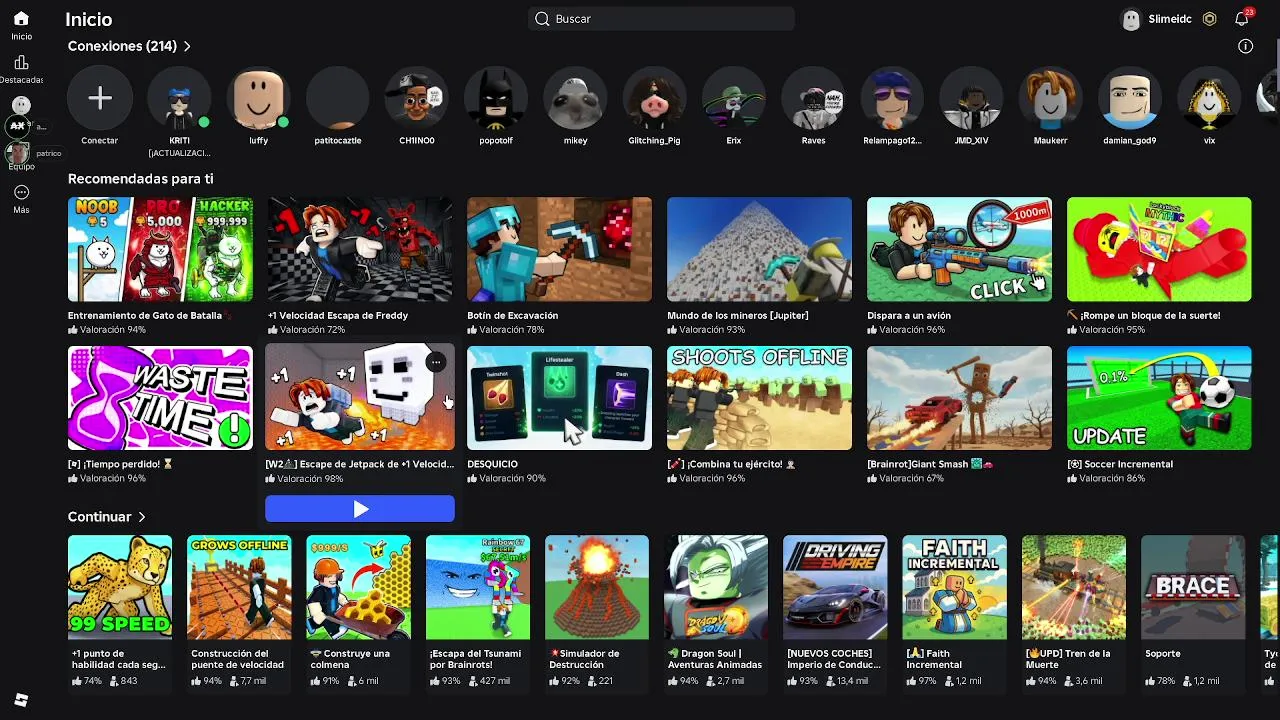
Task: Open the Slimeidc profile avatar
Action: pyautogui.click(x=1131, y=19)
